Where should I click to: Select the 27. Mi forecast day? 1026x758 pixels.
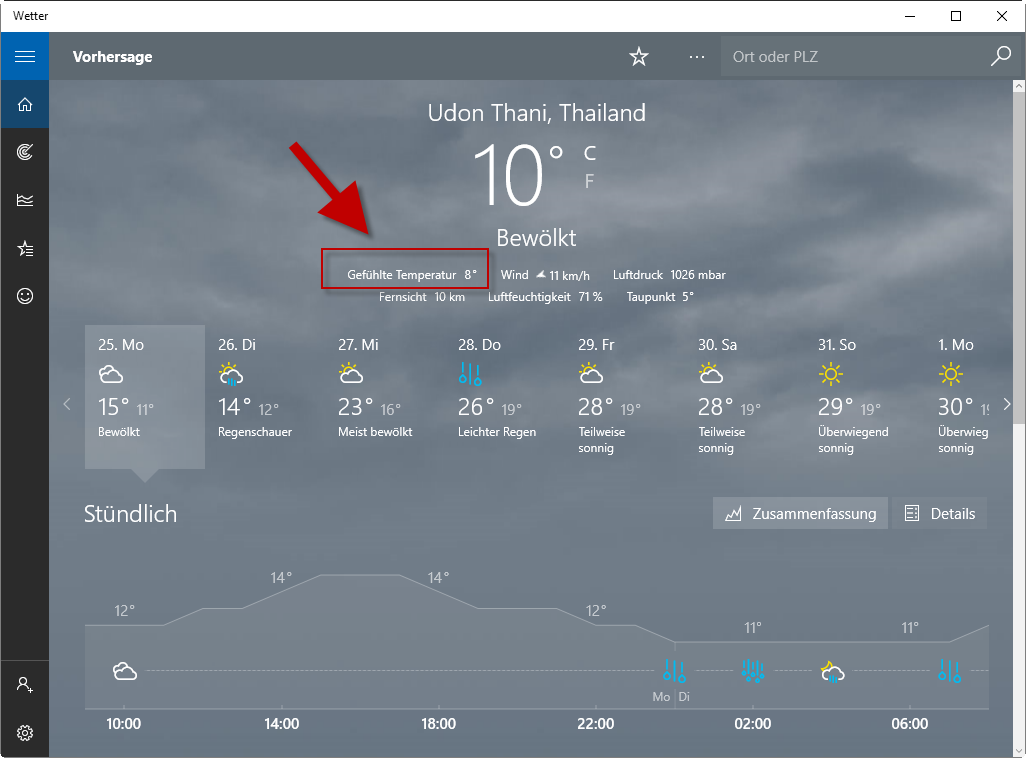pos(384,396)
